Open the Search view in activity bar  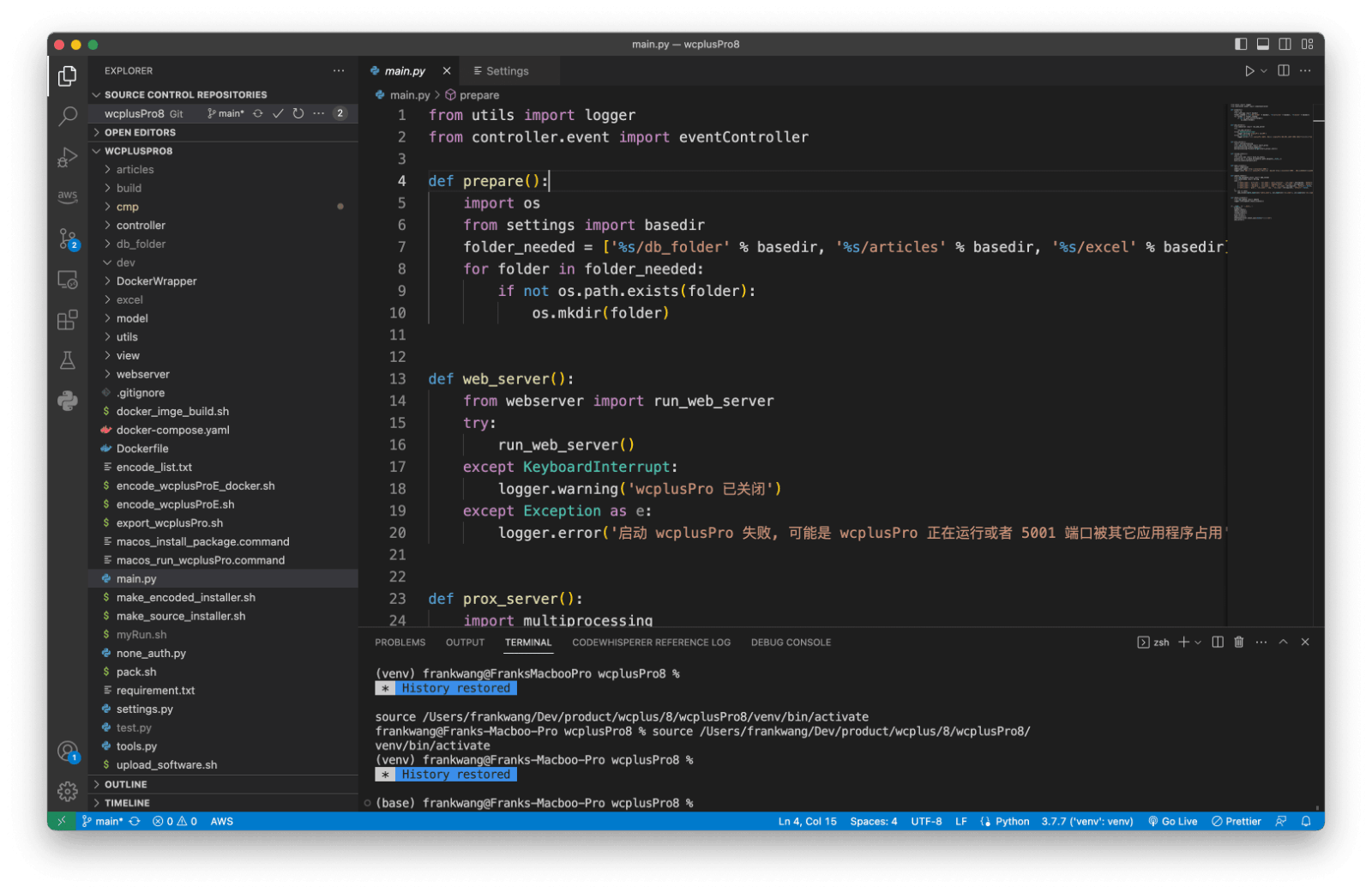(x=68, y=116)
